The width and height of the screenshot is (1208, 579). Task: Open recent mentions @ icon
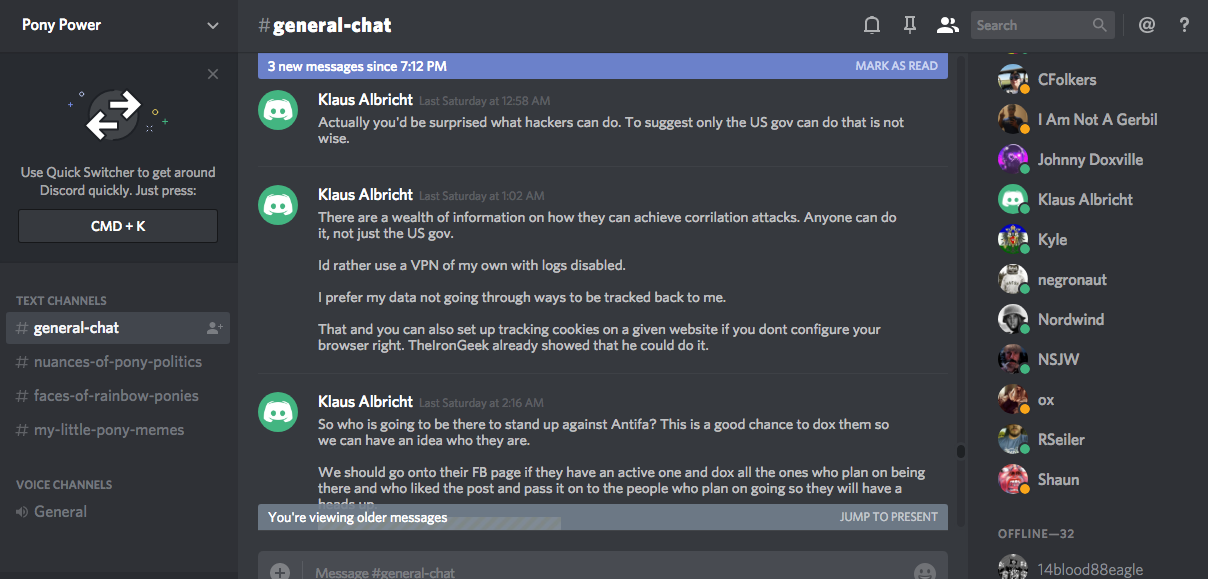point(1147,25)
